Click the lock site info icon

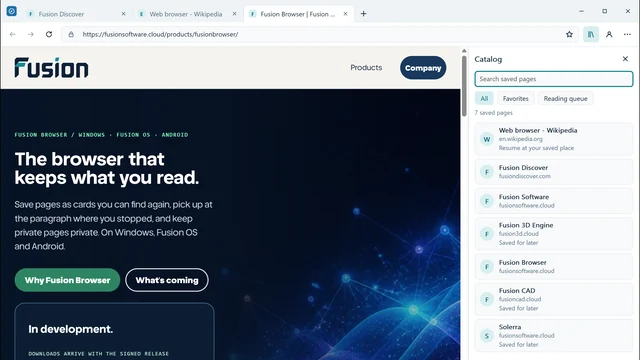[x=71, y=34]
